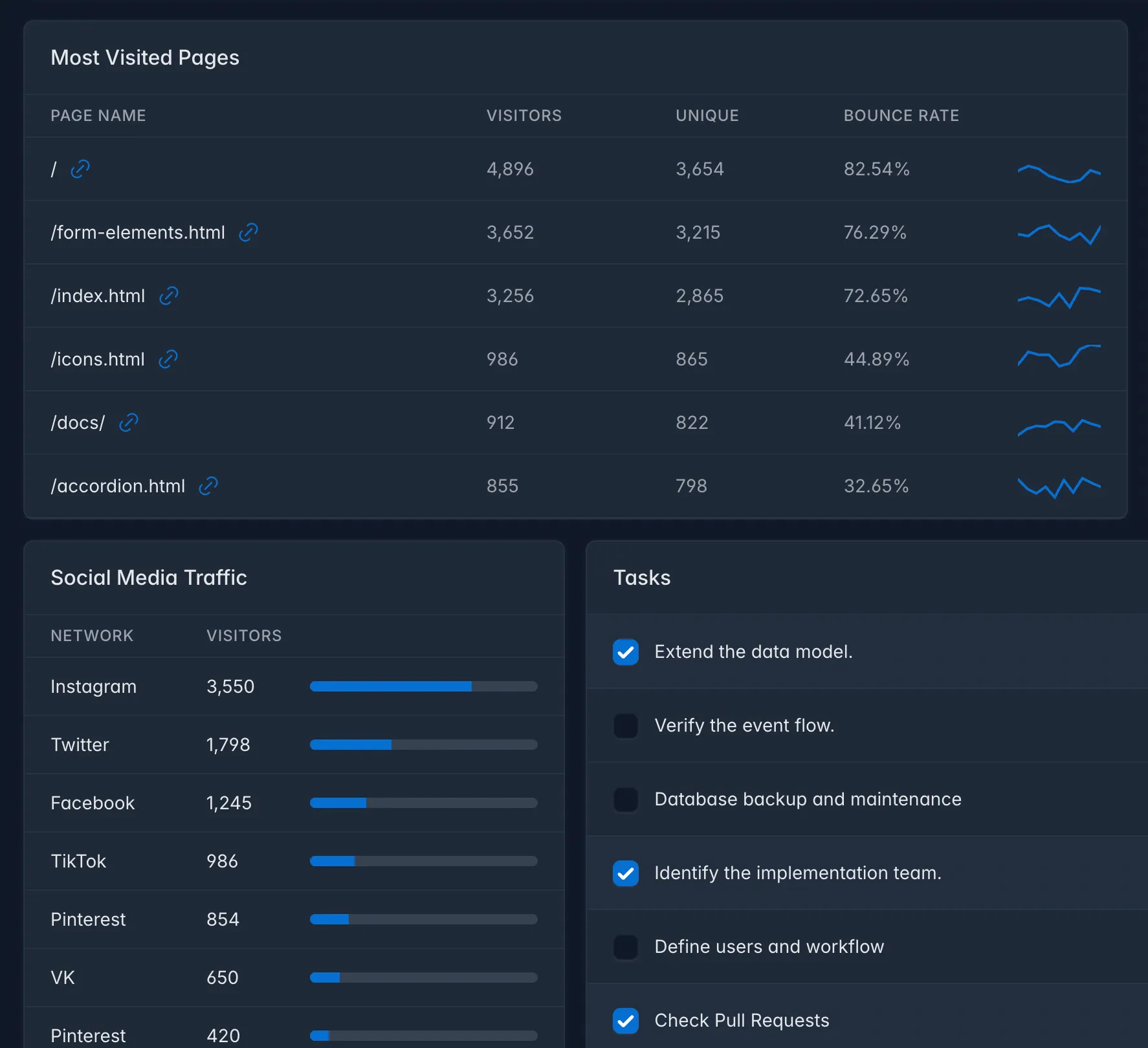Click the TikTok visitors progress bar
The height and width of the screenshot is (1048, 1148).
(424, 861)
